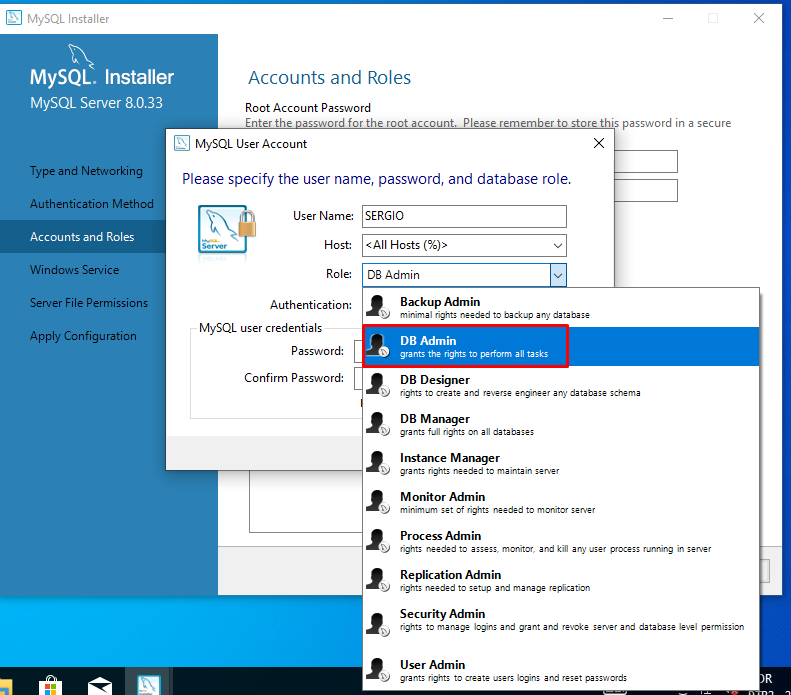Click inside the User Name field
The width and height of the screenshot is (791, 695).
[x=463, y=216]
